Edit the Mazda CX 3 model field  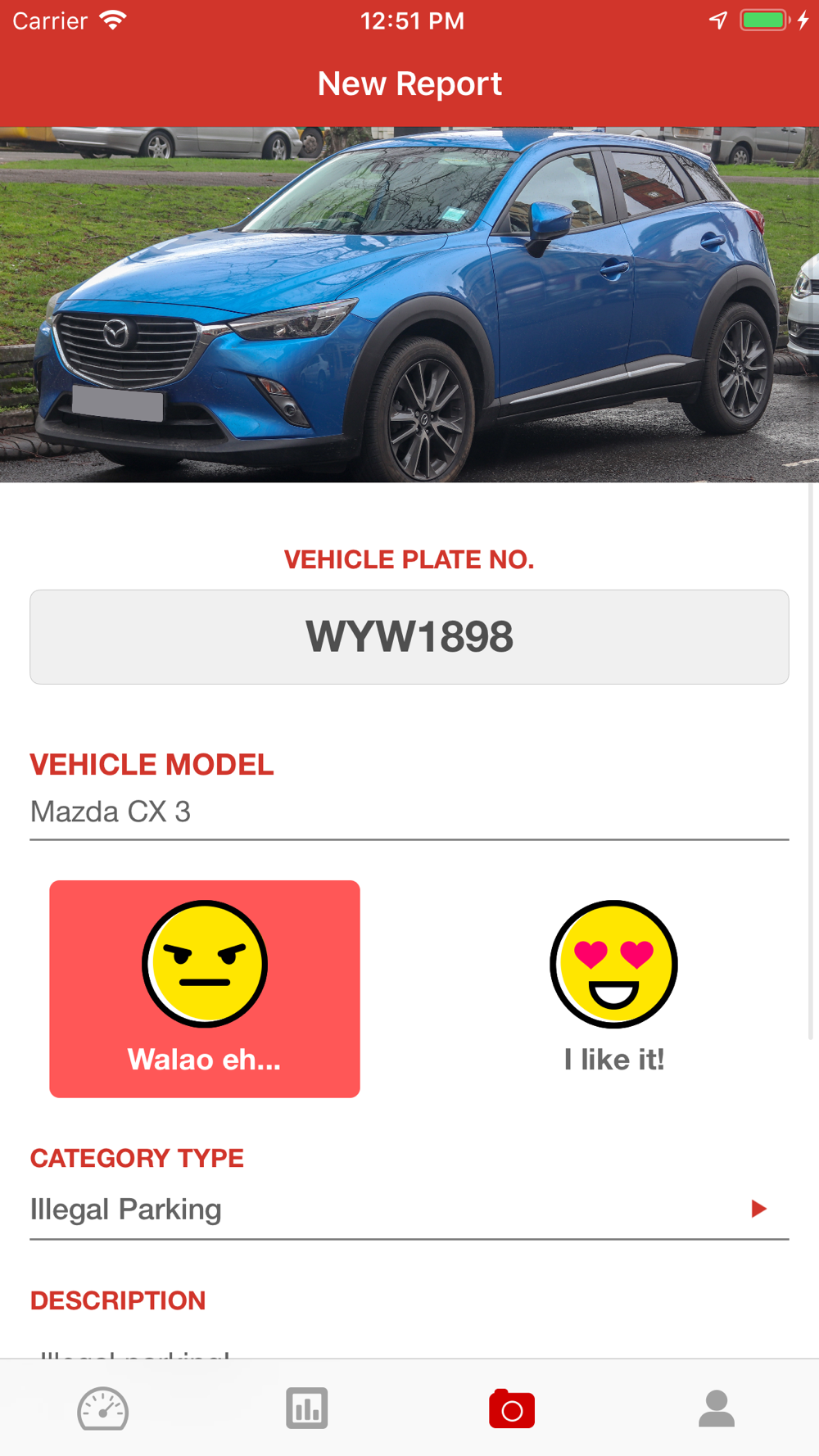(x=409, y=812)
